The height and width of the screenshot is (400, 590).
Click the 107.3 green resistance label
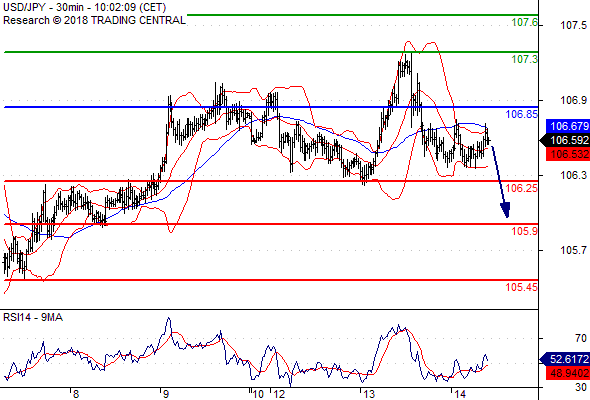coord(525,59)
